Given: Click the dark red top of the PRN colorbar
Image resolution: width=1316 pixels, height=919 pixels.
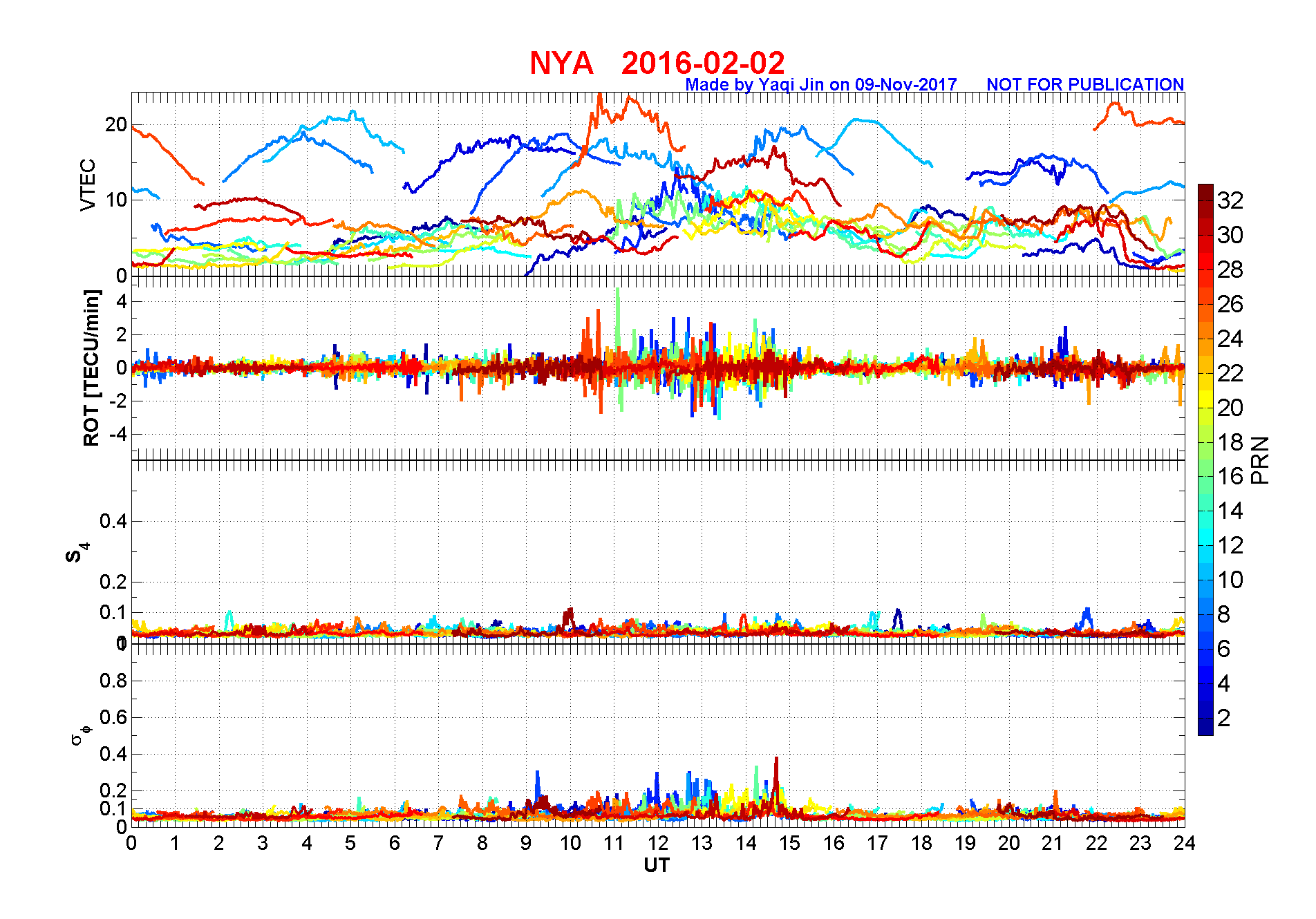Looking at the screenshot, I should point(1205,192).
